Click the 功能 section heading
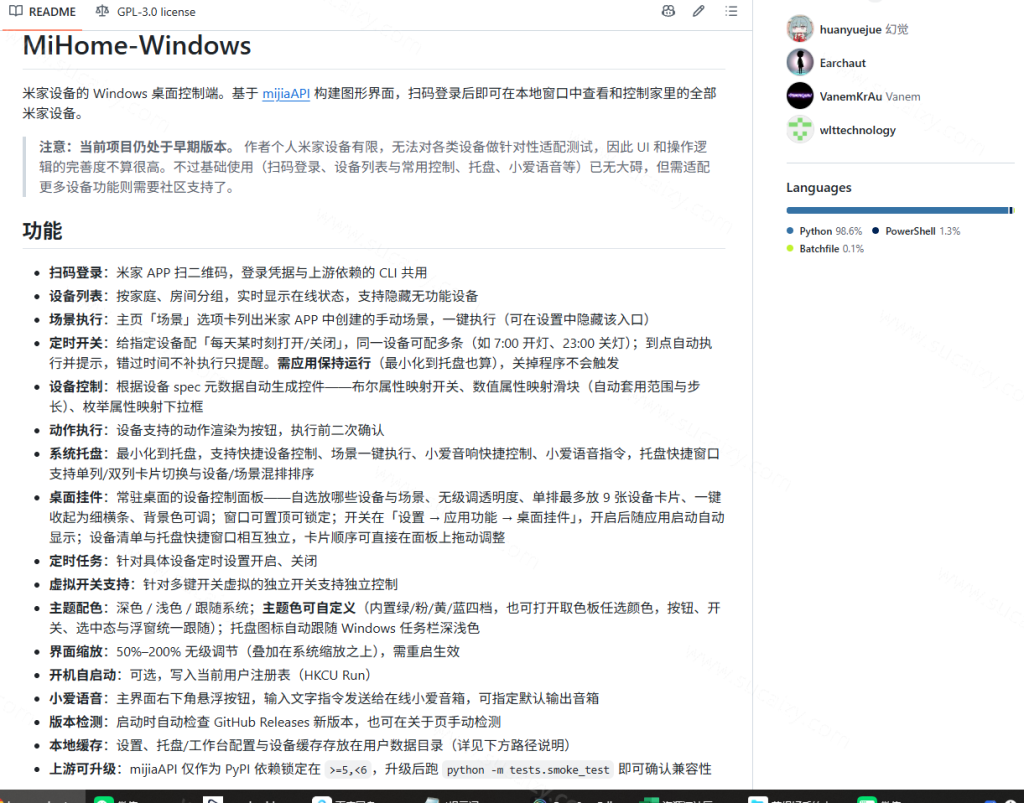Viewport: 1024px width, 803px height. [x=42, y=231]
